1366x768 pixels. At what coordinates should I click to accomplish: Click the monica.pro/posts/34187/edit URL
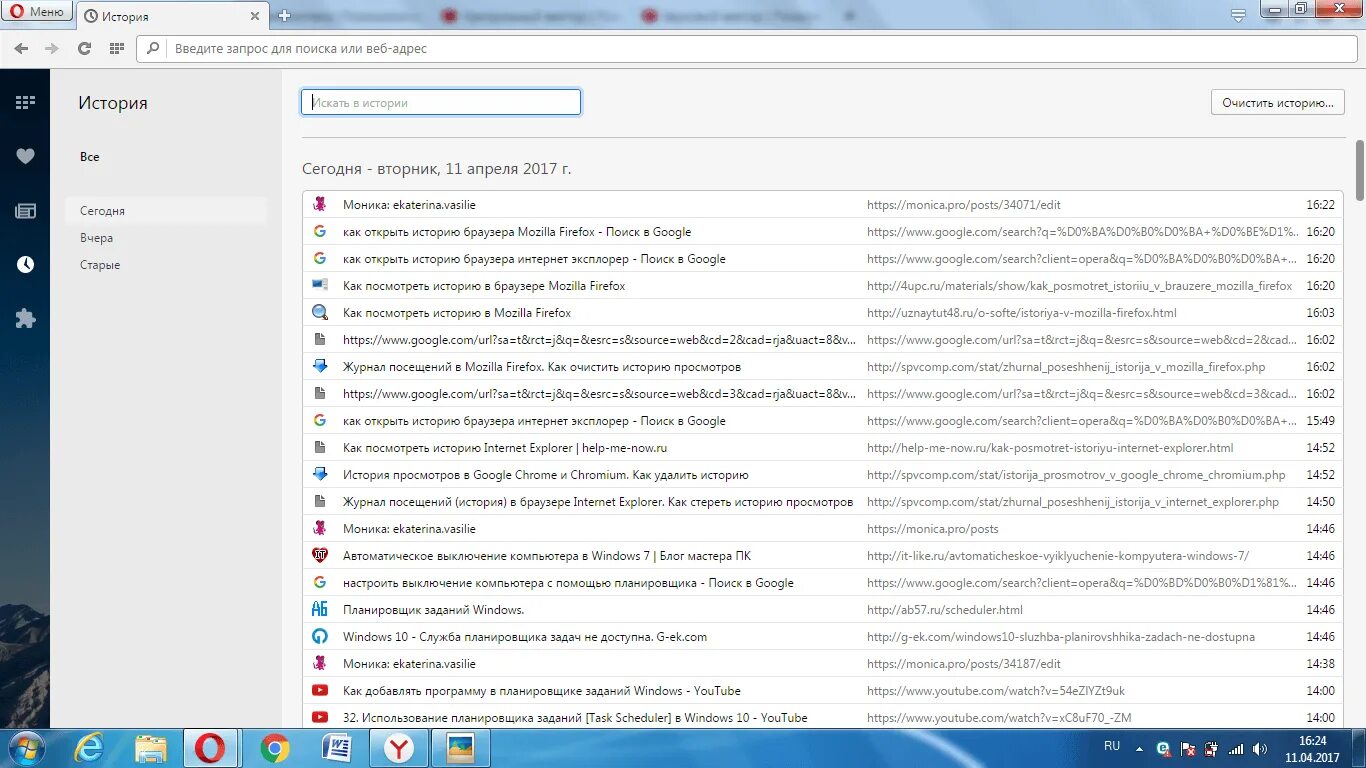(964, 664)
